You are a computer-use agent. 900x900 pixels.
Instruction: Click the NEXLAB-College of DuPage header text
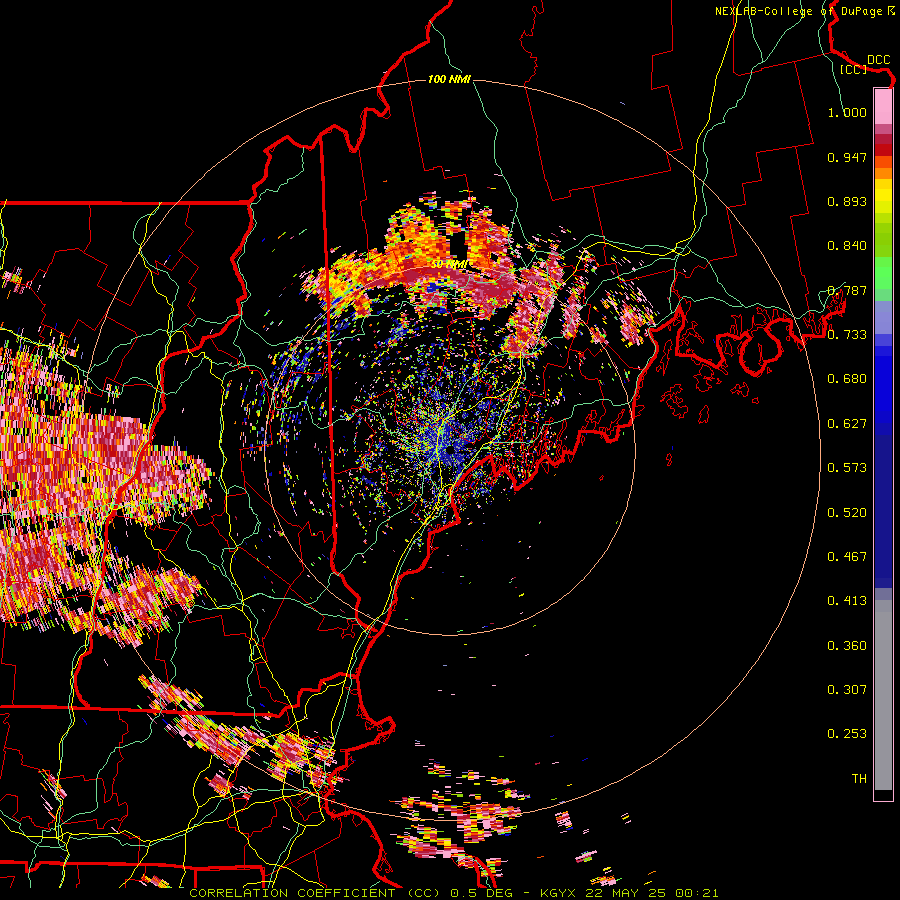798,11
